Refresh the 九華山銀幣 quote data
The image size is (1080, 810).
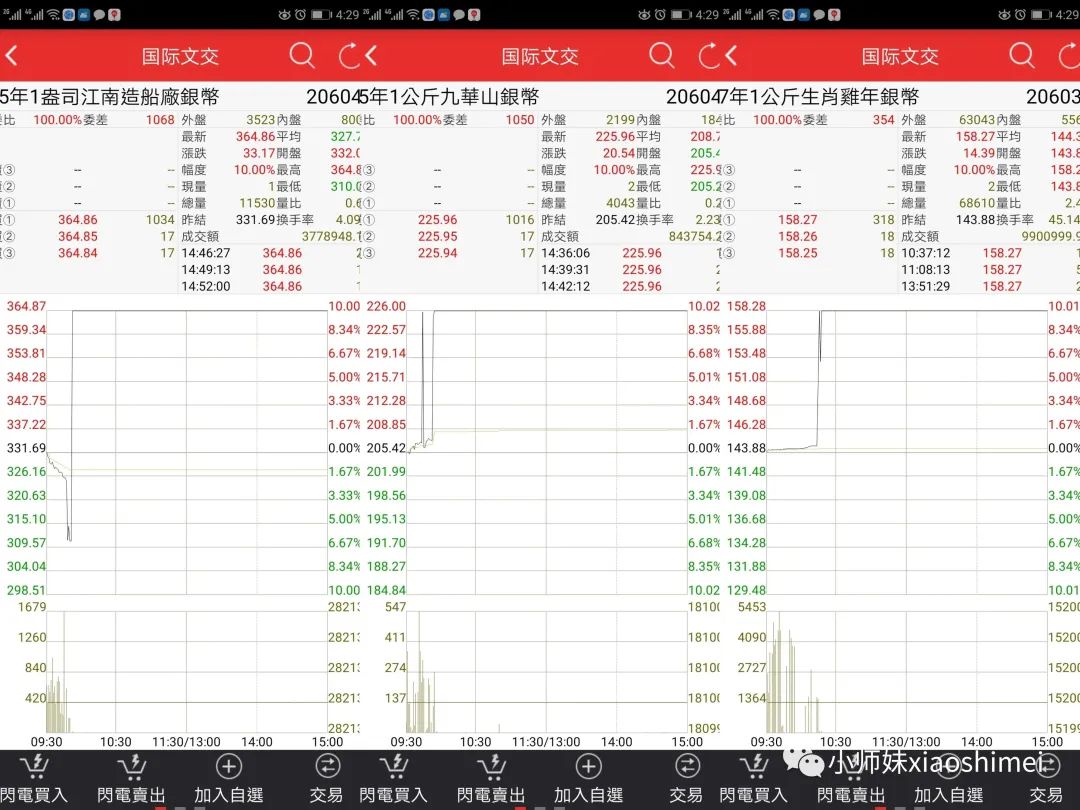click(x=708, y=55)
